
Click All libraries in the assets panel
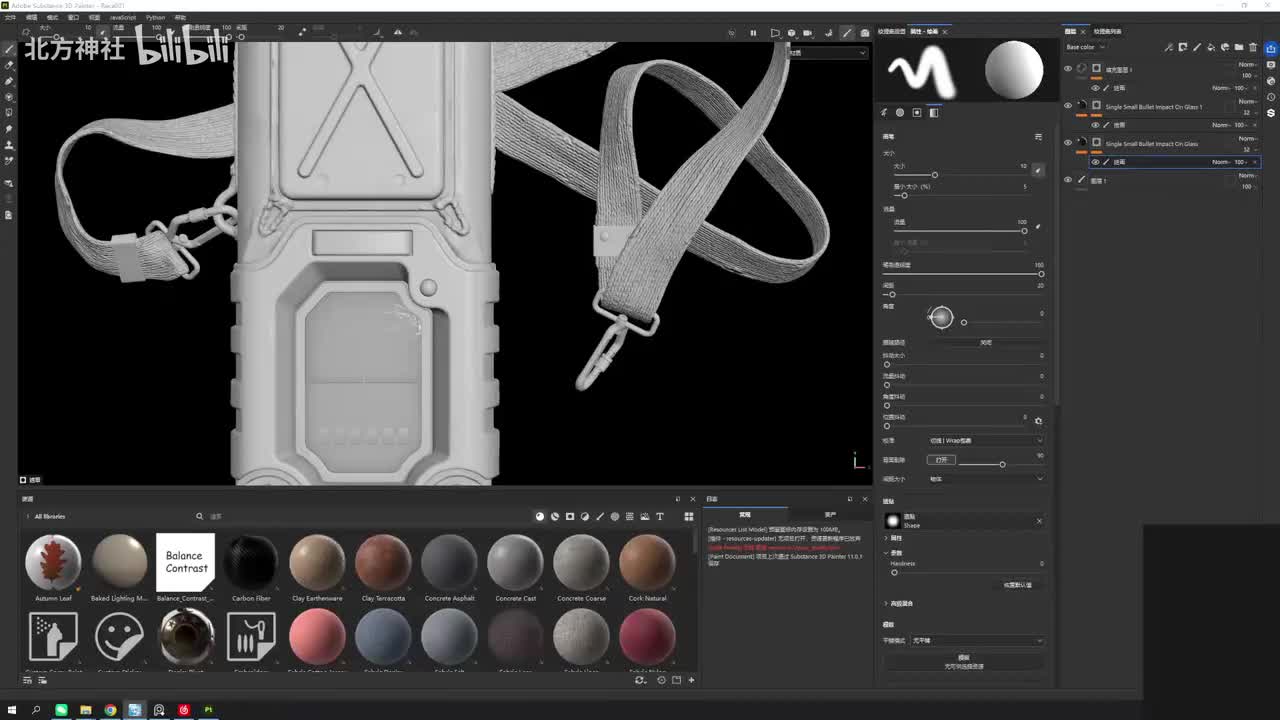(x=50, y=517)
